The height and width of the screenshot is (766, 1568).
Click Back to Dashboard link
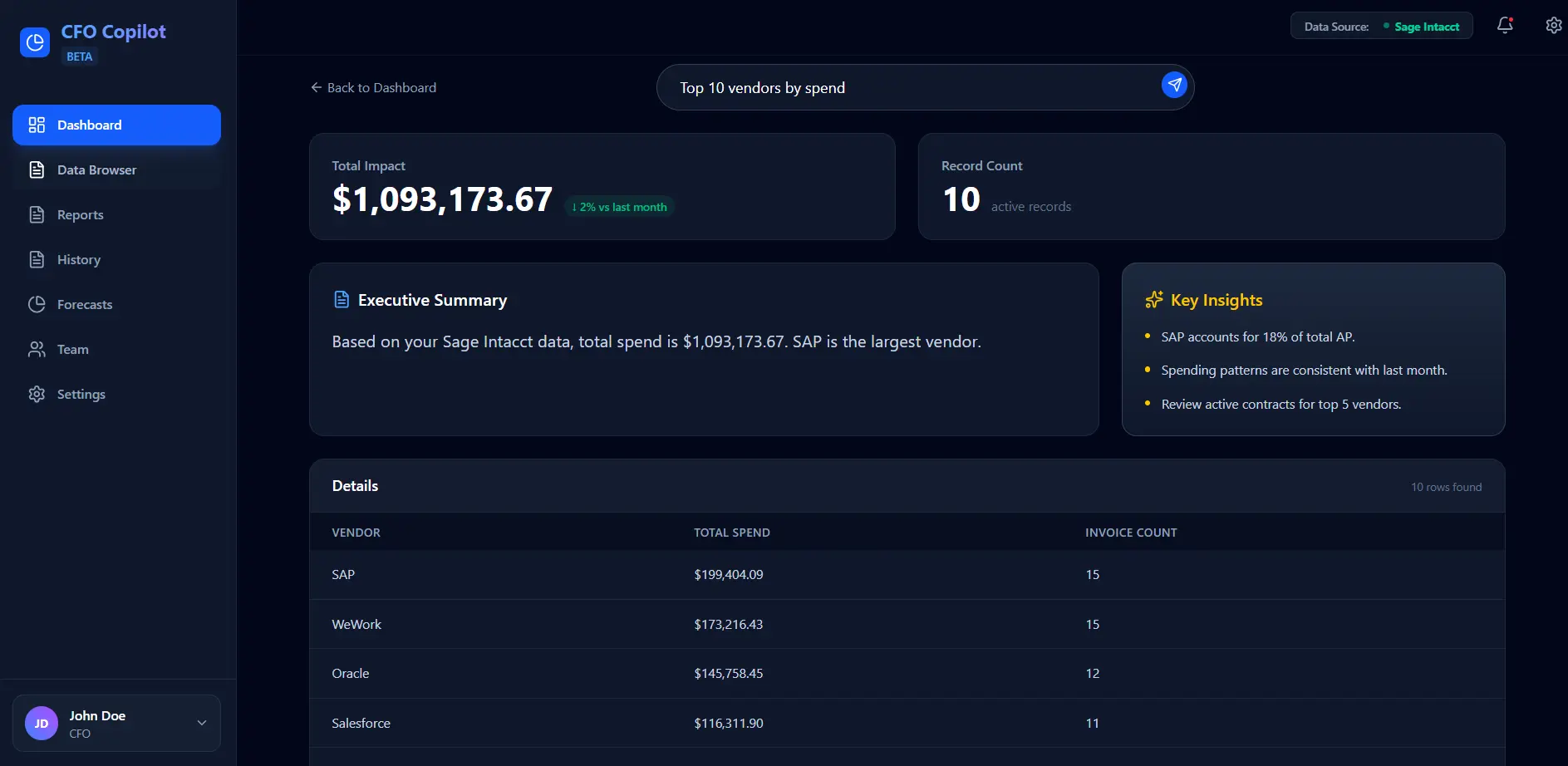point(373,88)
